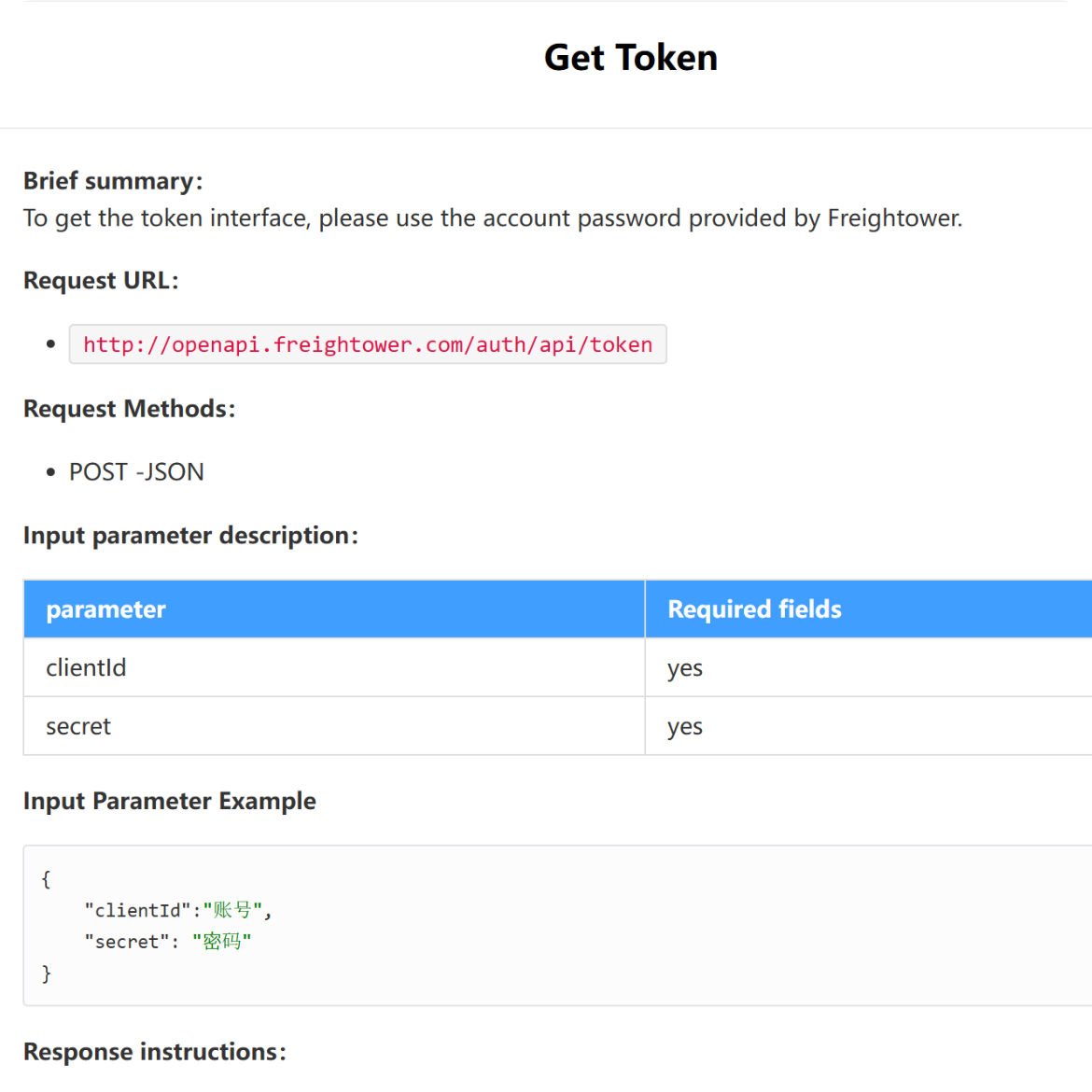Click the opening brace of the JSON example
The width and height of the screenshot is (1092, 1092).
(46, 879)
